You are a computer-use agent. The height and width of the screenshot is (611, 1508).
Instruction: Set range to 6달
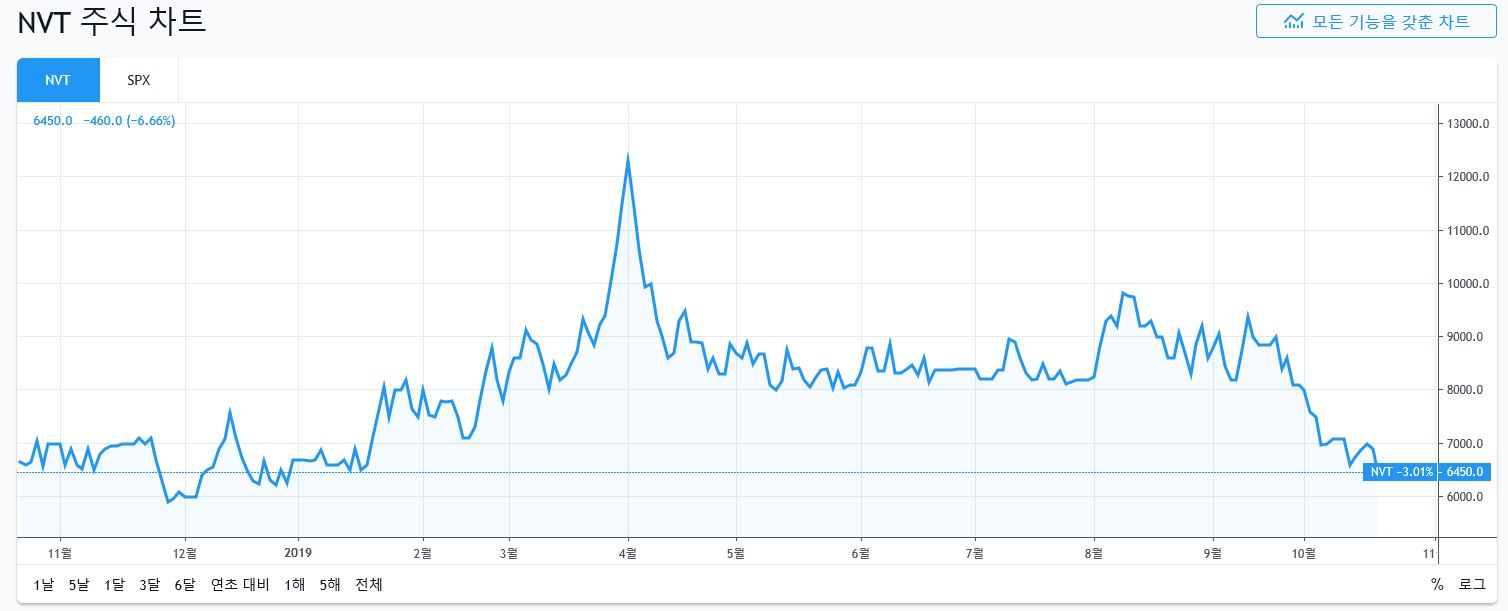(185, 584)
